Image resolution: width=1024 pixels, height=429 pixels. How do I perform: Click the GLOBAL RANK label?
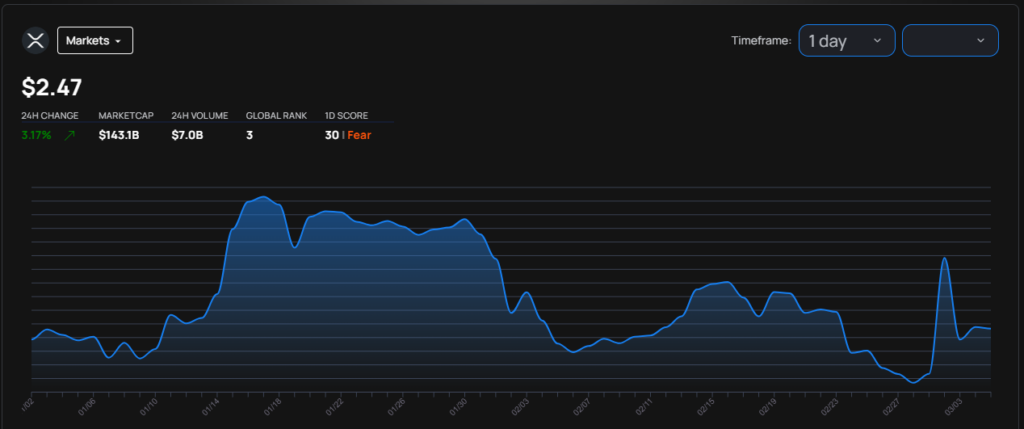(x=274, y=116)
